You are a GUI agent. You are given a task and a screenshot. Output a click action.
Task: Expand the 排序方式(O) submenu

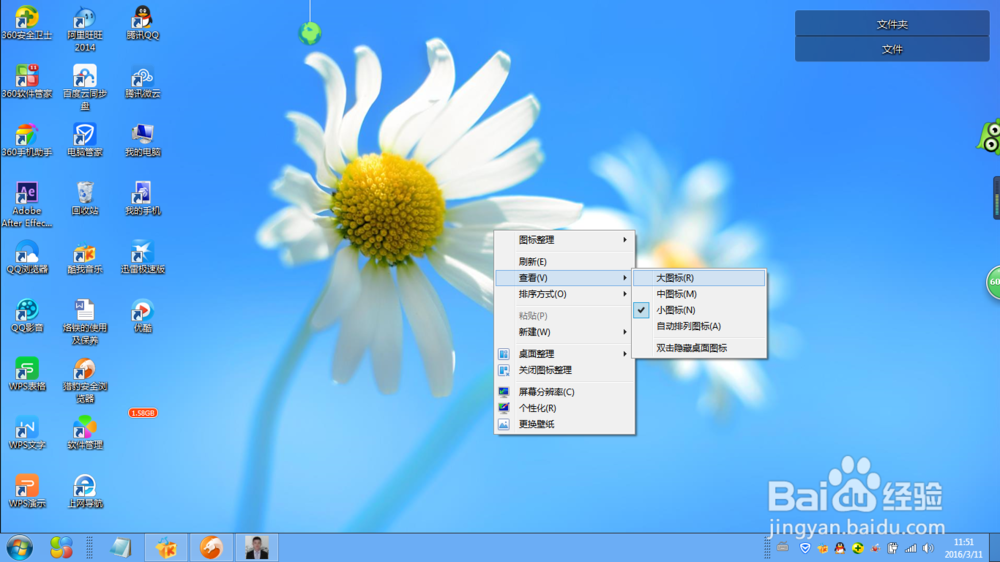point(565,294)
